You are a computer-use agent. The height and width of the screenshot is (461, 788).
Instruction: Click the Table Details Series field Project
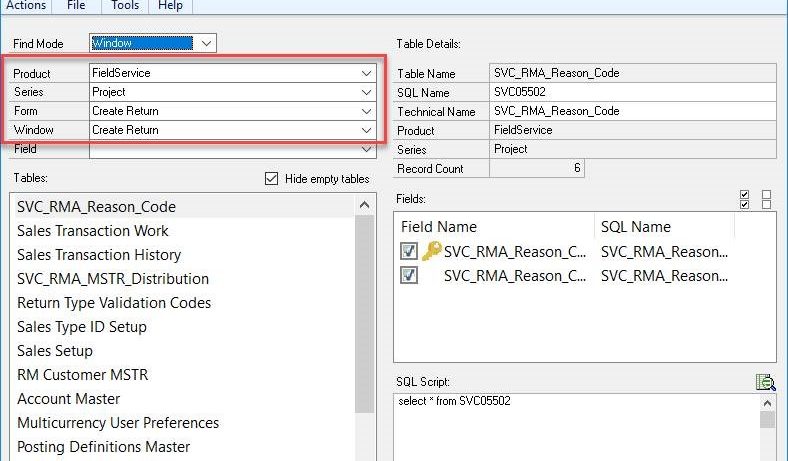tap(632, 149)
